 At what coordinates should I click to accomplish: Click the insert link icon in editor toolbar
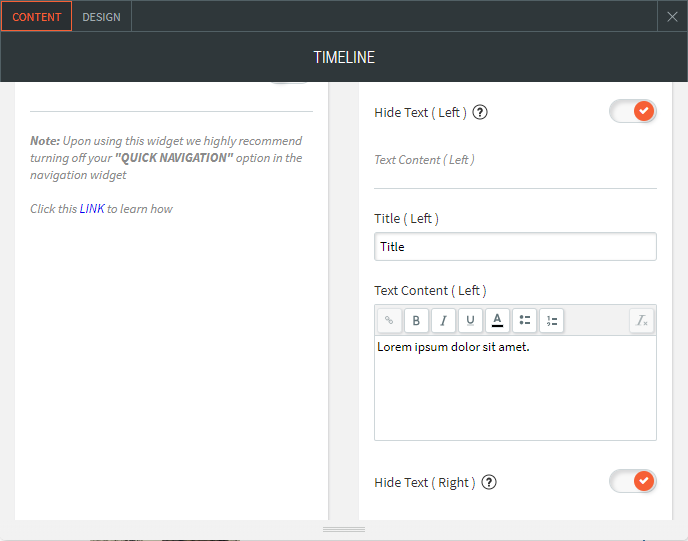point(389,320)
